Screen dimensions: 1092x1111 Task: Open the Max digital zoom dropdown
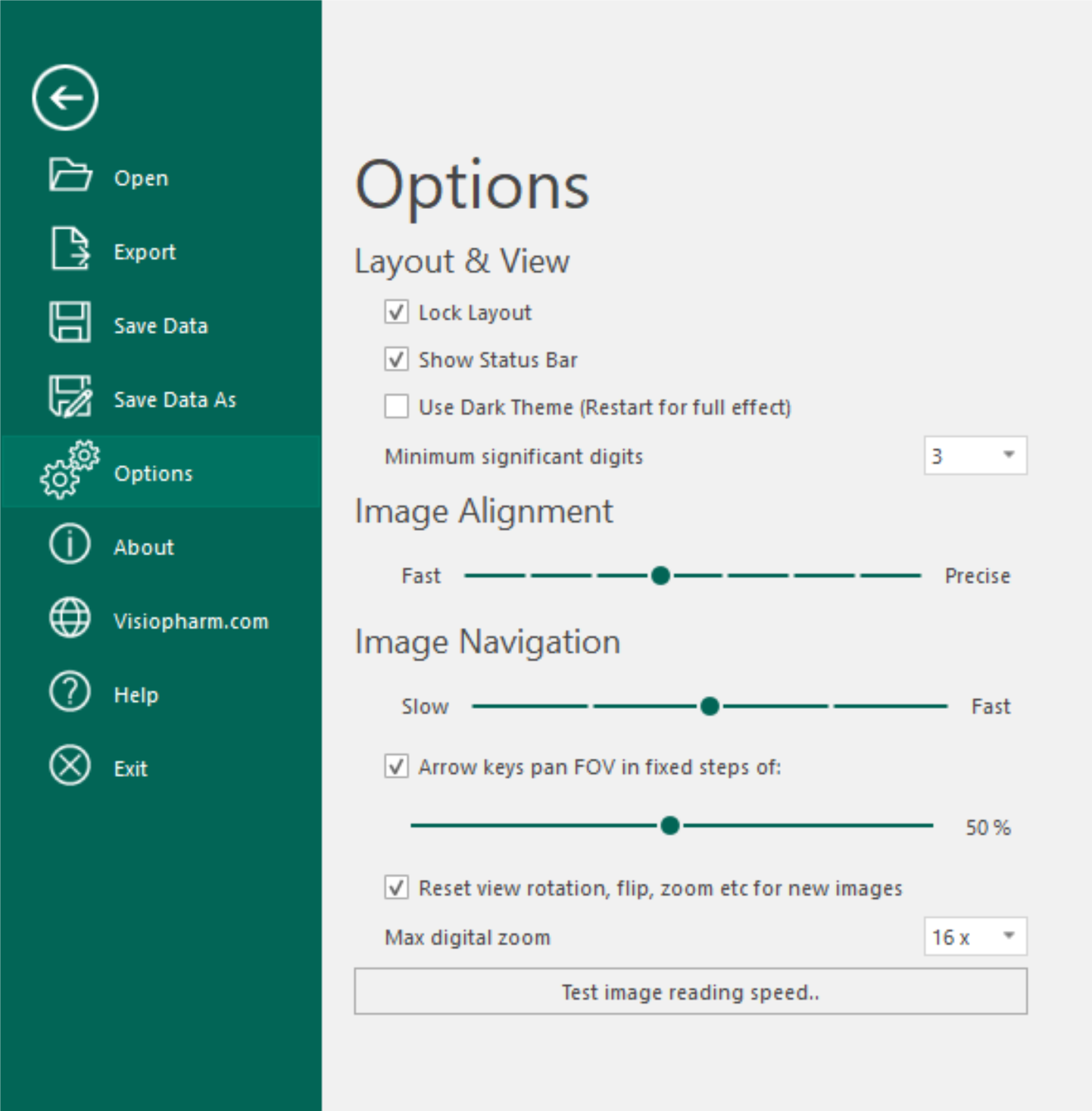pos(1008,936)
